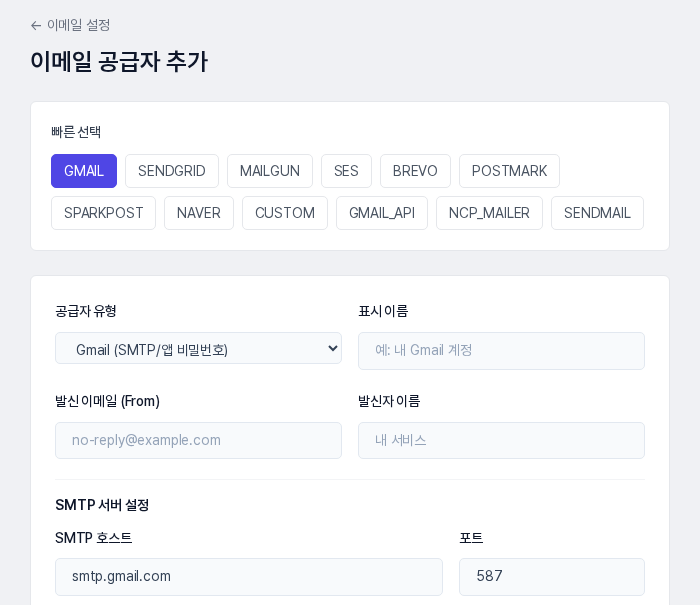Focus the 발신자 이름 input field
Screen dimensions: 700x605
[x=501, y=441]
